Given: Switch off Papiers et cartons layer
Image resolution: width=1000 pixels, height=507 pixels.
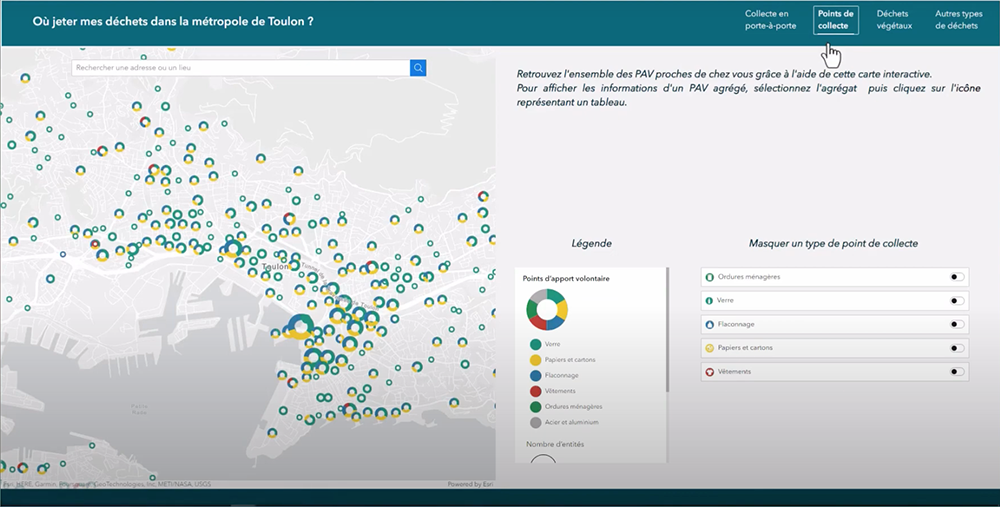Looking at the screenshot, I should (957, 349).
